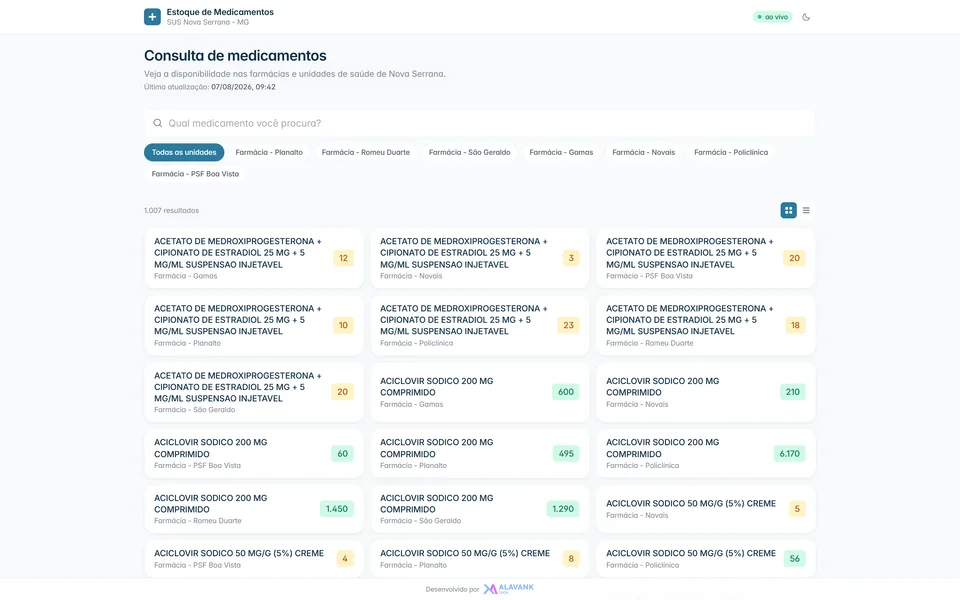Click the Alavank logo in footer
This screenshot has height=600, width=960.
click(509, 589)
